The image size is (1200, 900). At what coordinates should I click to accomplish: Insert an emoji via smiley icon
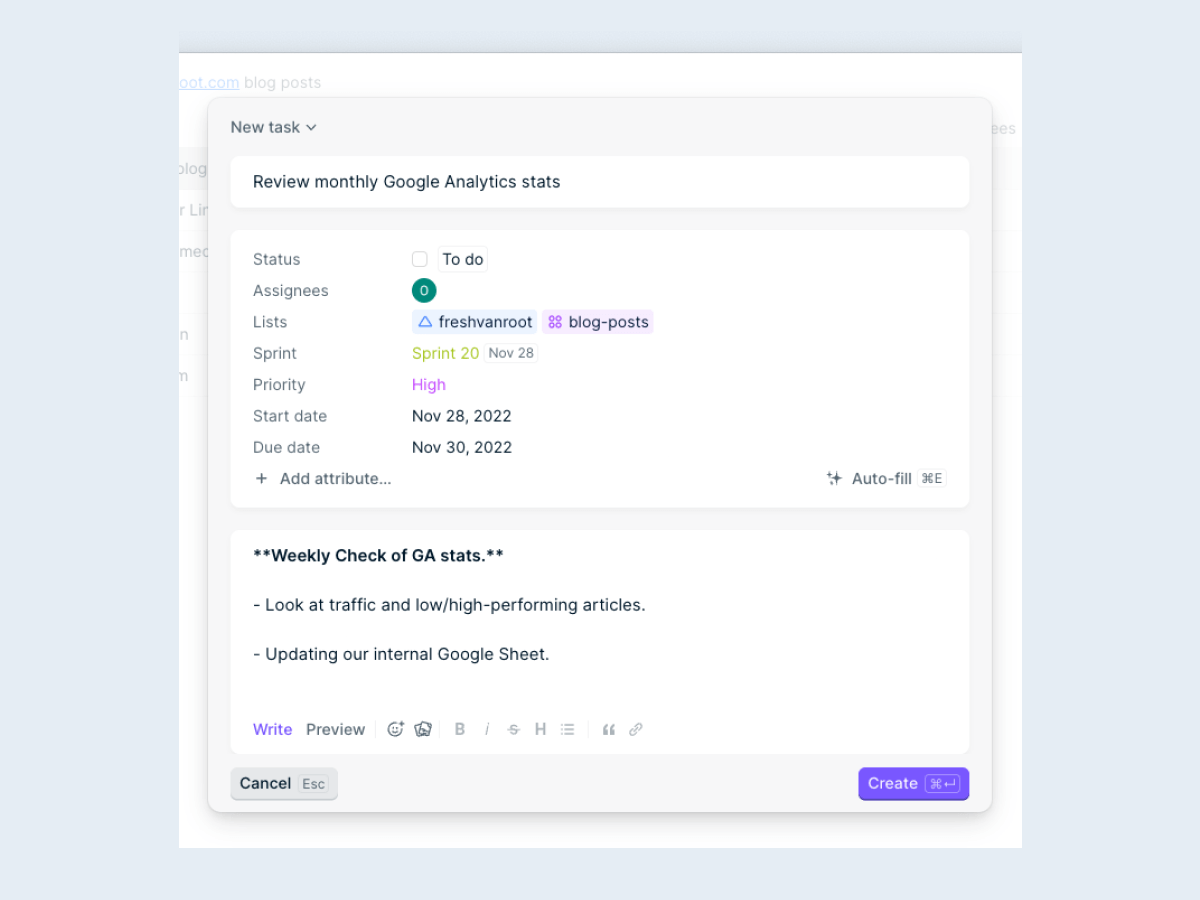tap(395, 729)
